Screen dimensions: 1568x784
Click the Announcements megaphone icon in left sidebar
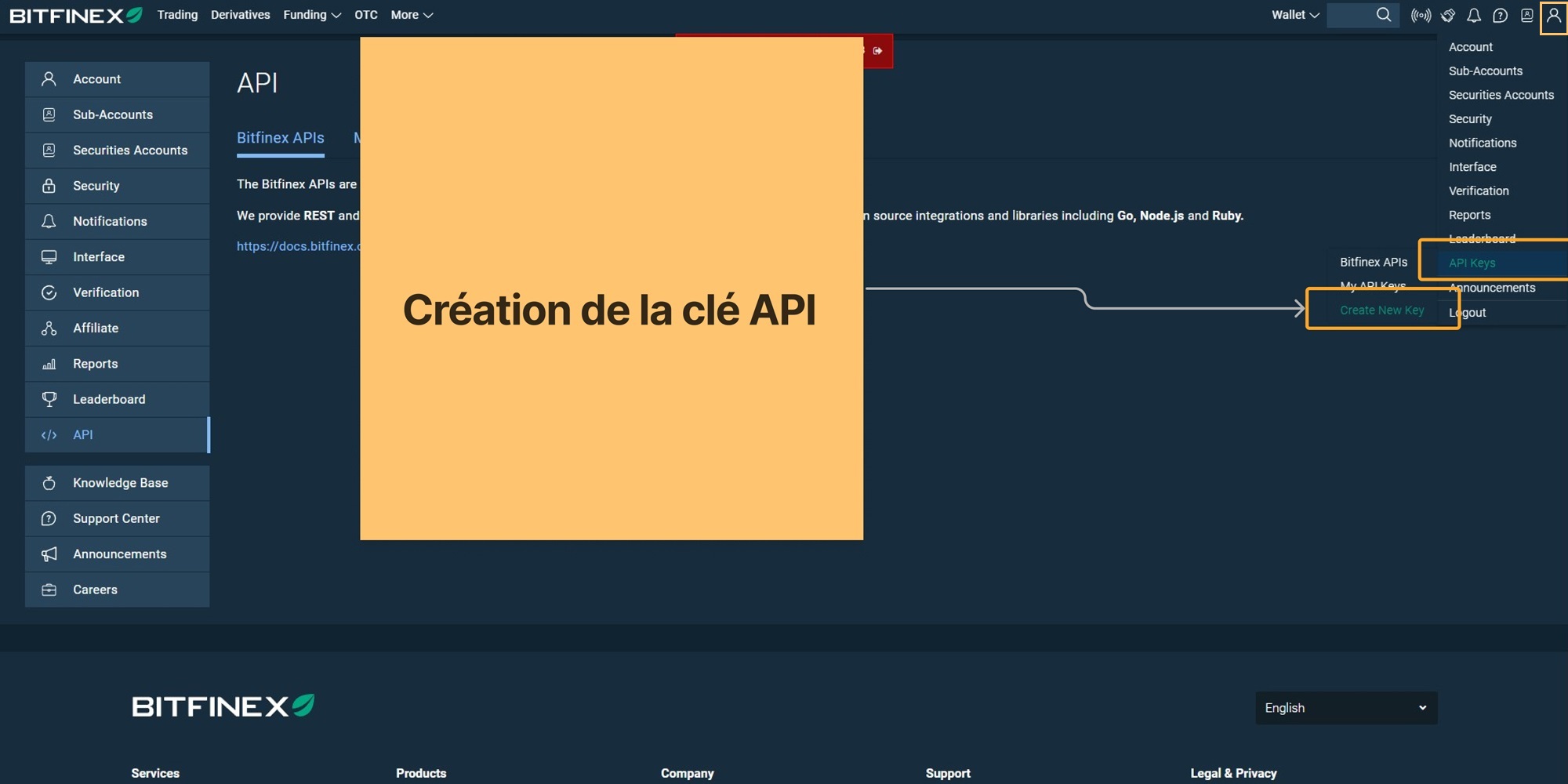[x=49, y=554]
